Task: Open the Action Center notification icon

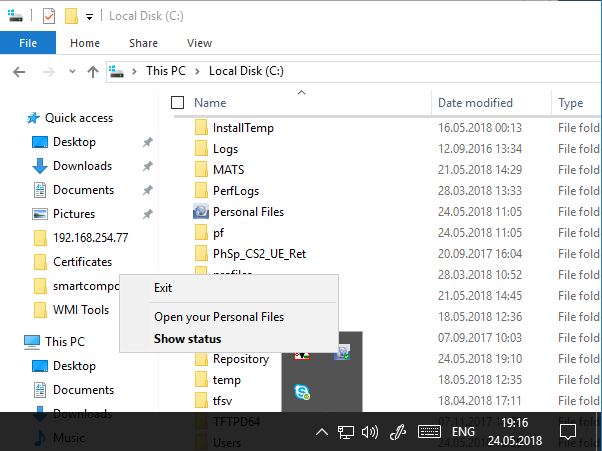Action: (566, 432)
